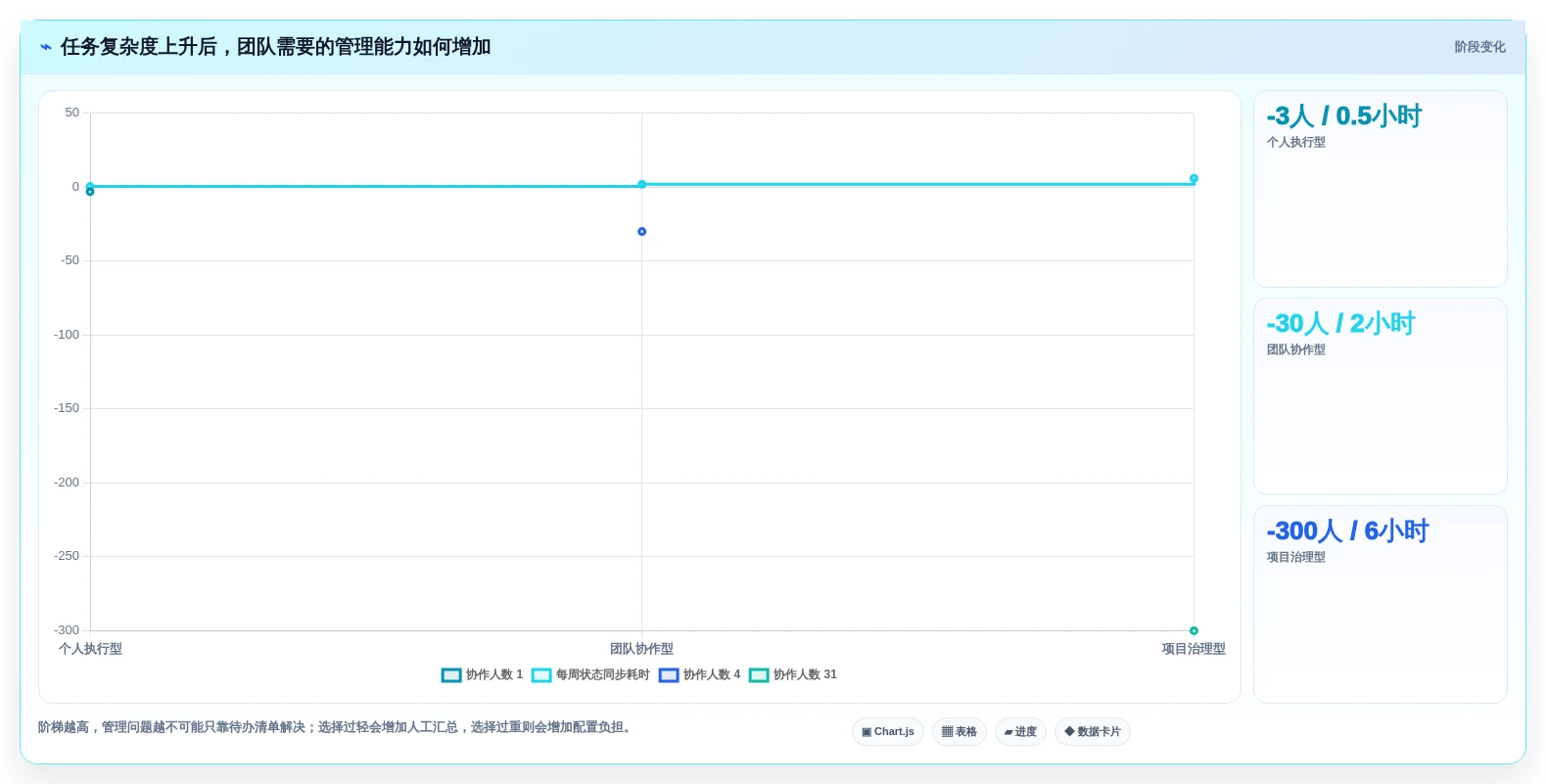Select the 进度 chip
The width and height of the screenshot is (1546, 784).
click(1020, 732)
